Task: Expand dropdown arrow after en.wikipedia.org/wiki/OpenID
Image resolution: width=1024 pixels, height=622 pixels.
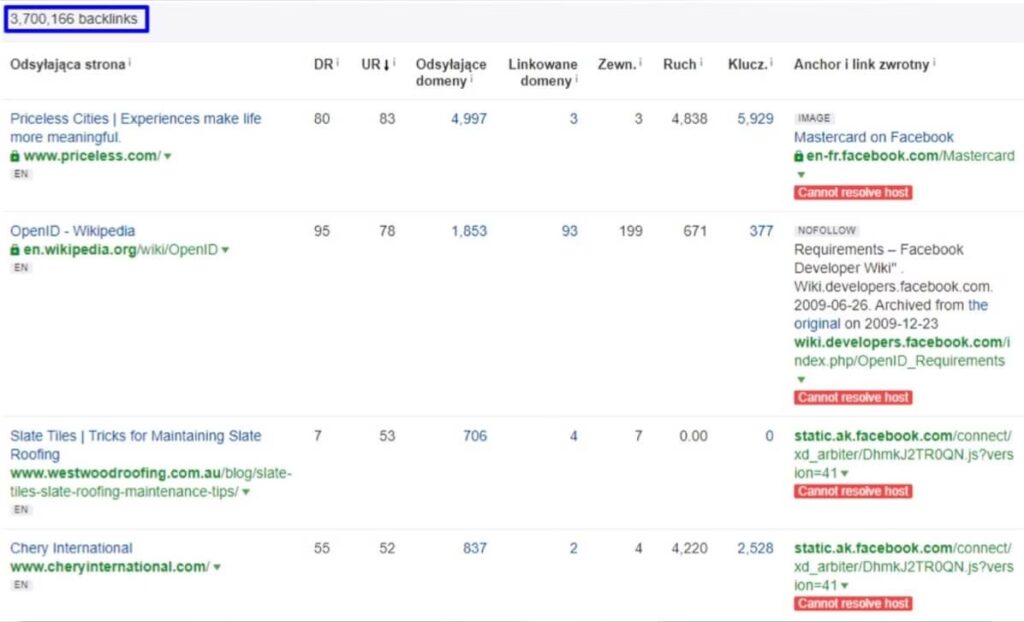Action: (226, 250)
